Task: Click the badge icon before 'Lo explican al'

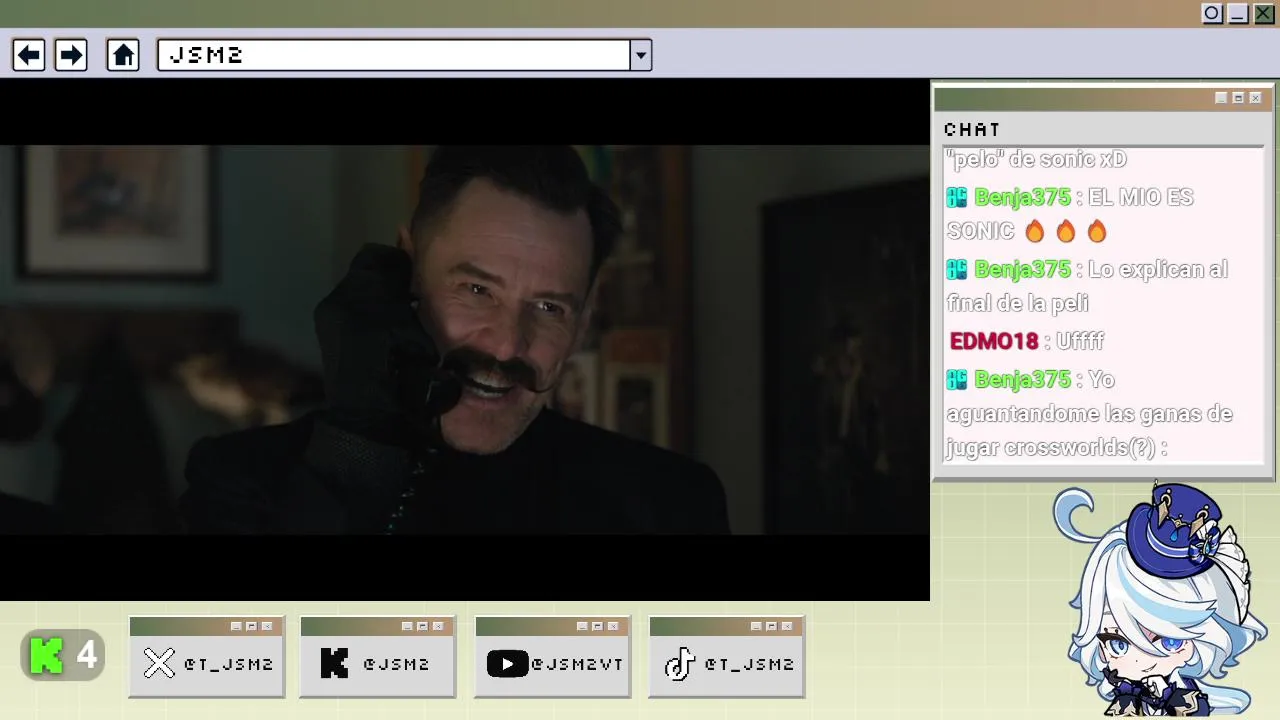Action: click(957, 269)
